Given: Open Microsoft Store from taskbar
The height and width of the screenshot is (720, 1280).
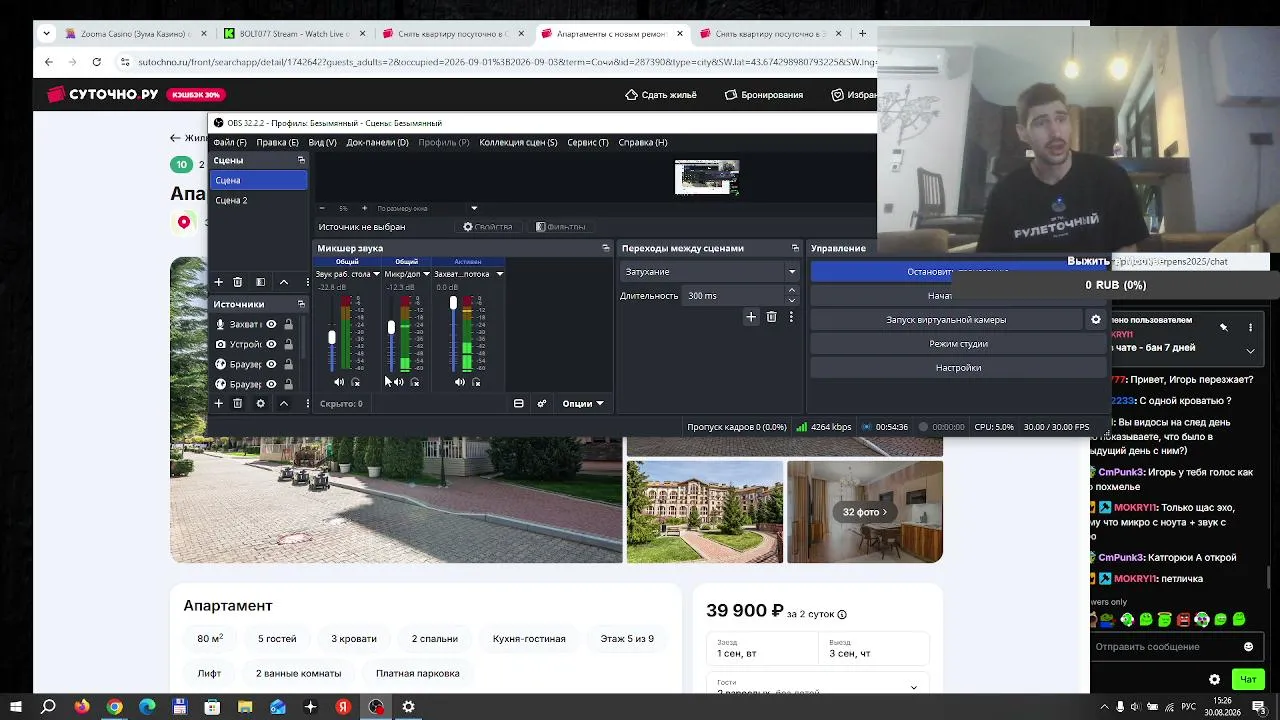Looking at the screenshot, I should (x=212, y=707).
